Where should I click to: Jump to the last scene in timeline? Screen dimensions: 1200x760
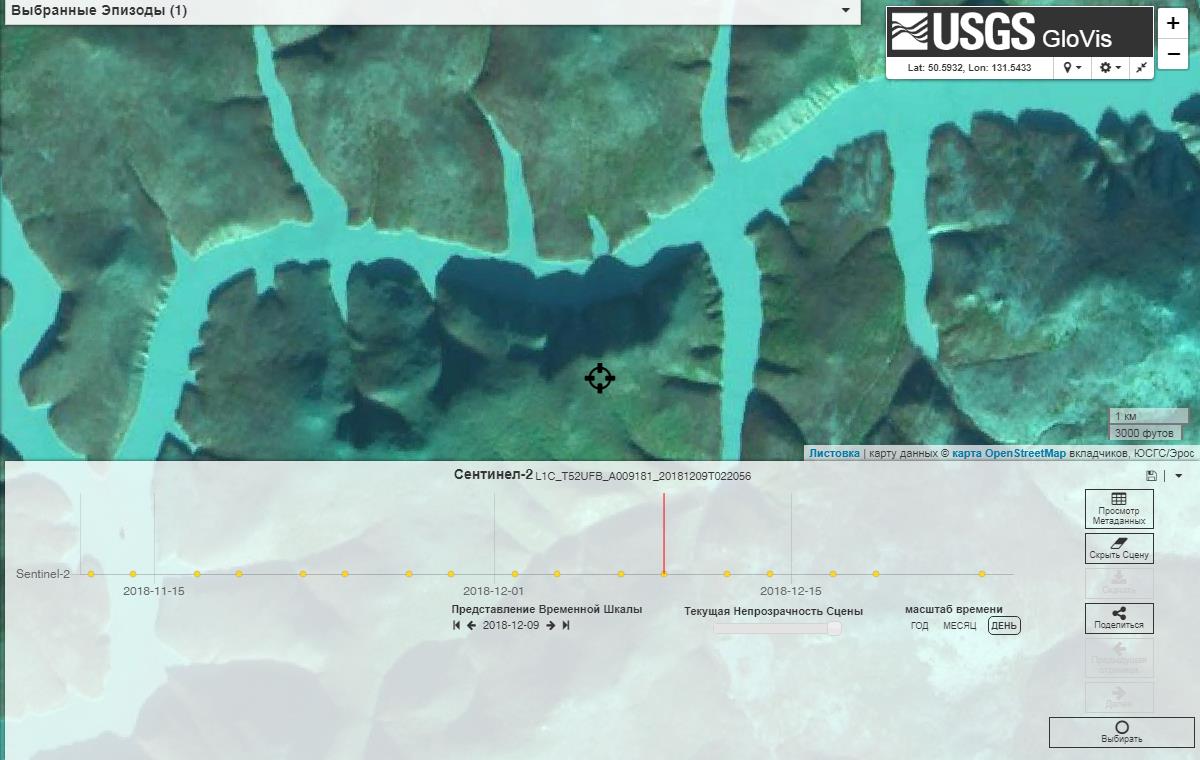tap(566, 625)
